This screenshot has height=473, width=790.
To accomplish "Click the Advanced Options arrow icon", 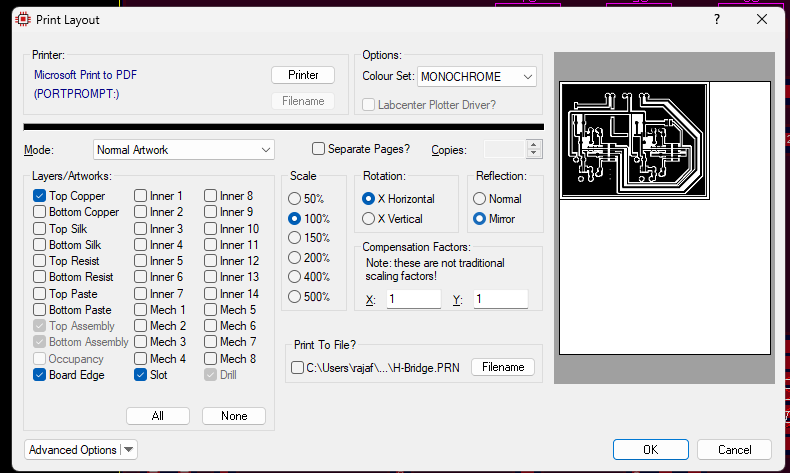I will (x=129, y=450).
